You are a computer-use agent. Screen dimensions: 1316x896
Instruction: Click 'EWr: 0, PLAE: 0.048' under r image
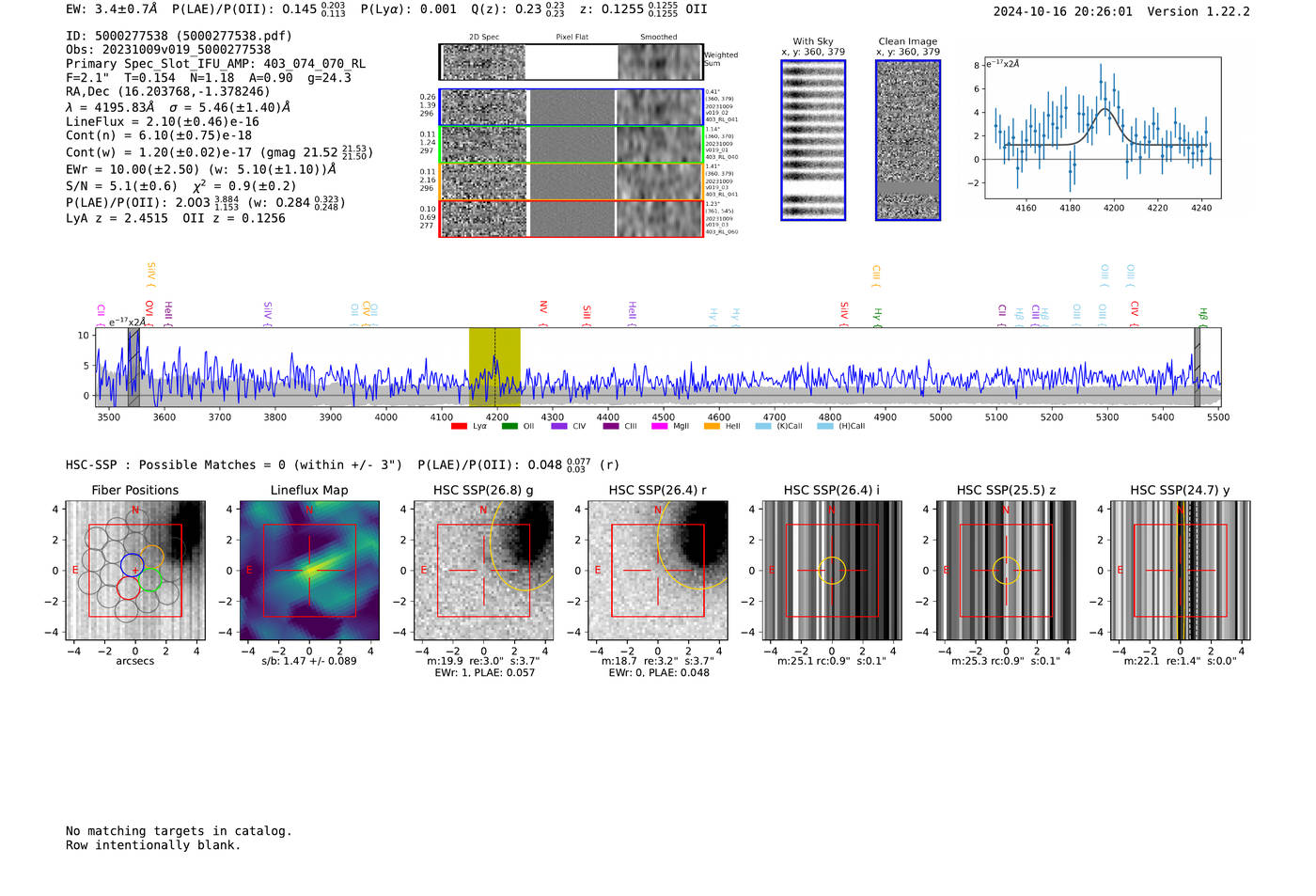[658, 672]
